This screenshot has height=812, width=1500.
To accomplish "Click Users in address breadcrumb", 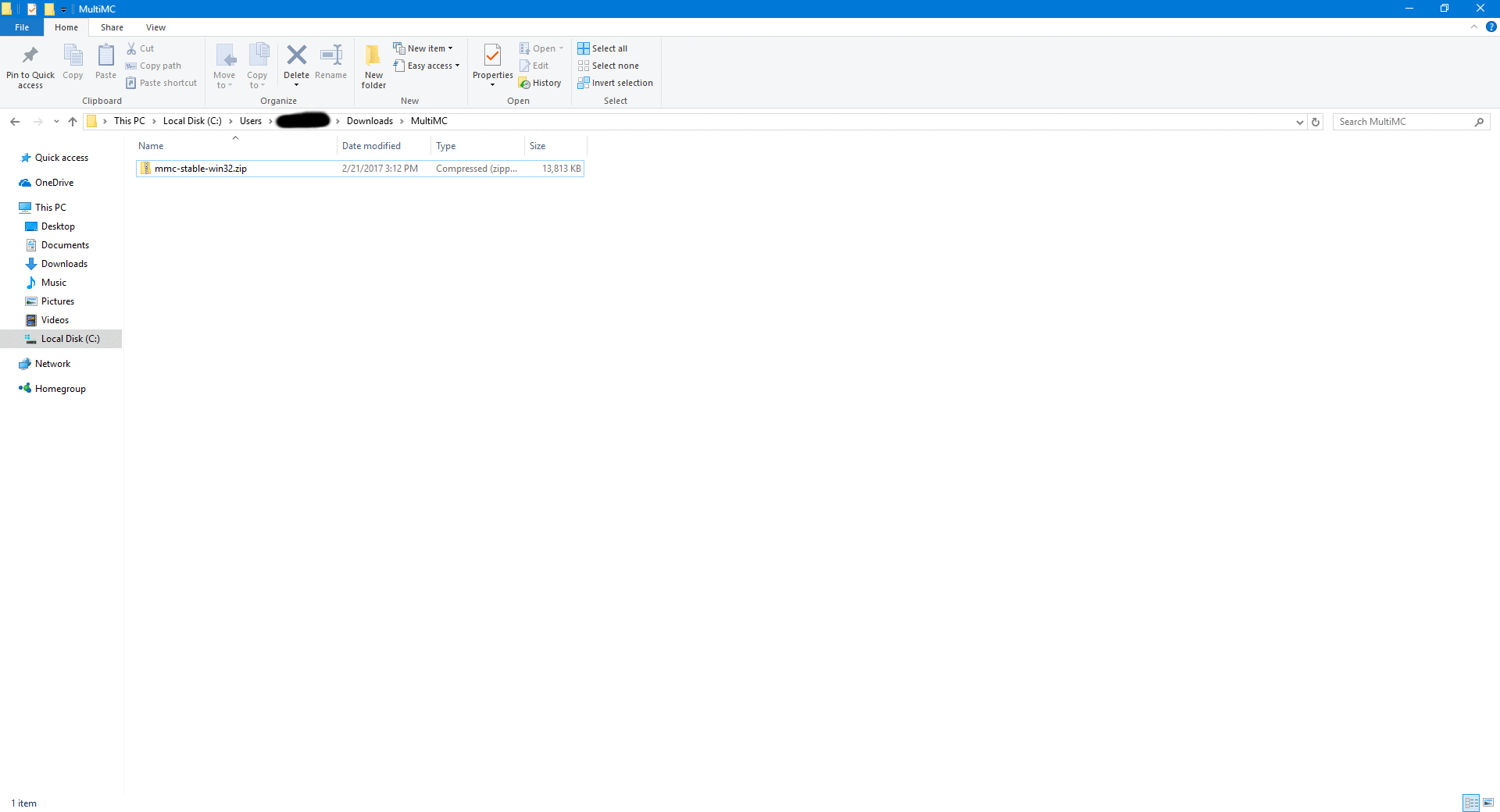I will (x=251, y=121).
